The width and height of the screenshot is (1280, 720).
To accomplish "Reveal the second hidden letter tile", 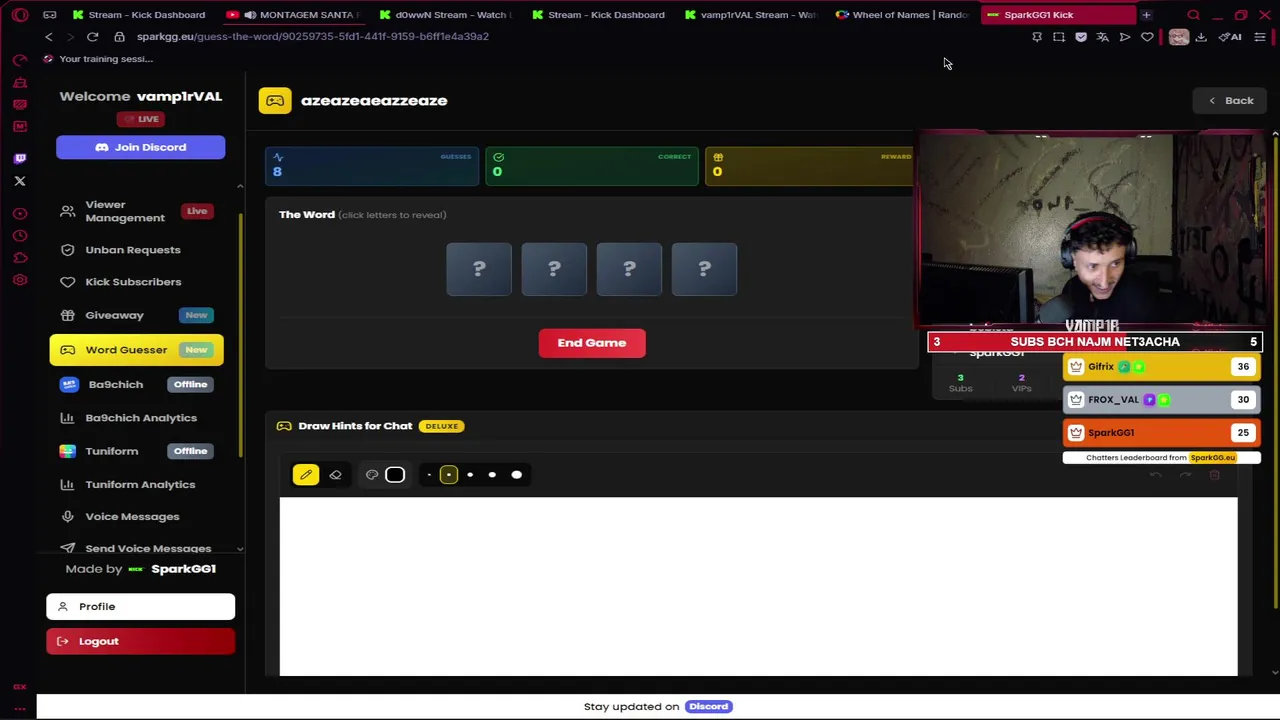I will (554, 269).
